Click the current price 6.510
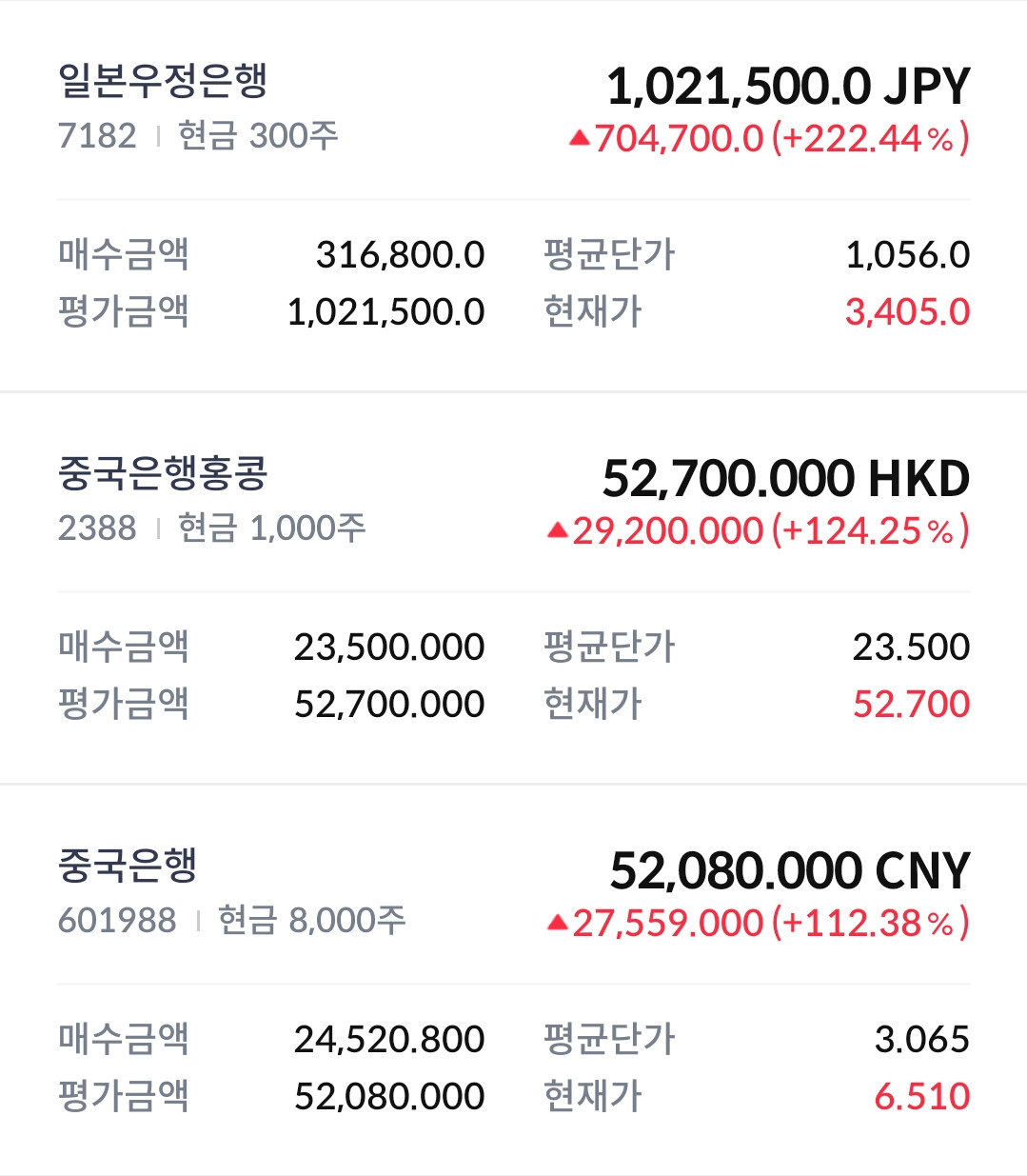 pos(922,1097)
